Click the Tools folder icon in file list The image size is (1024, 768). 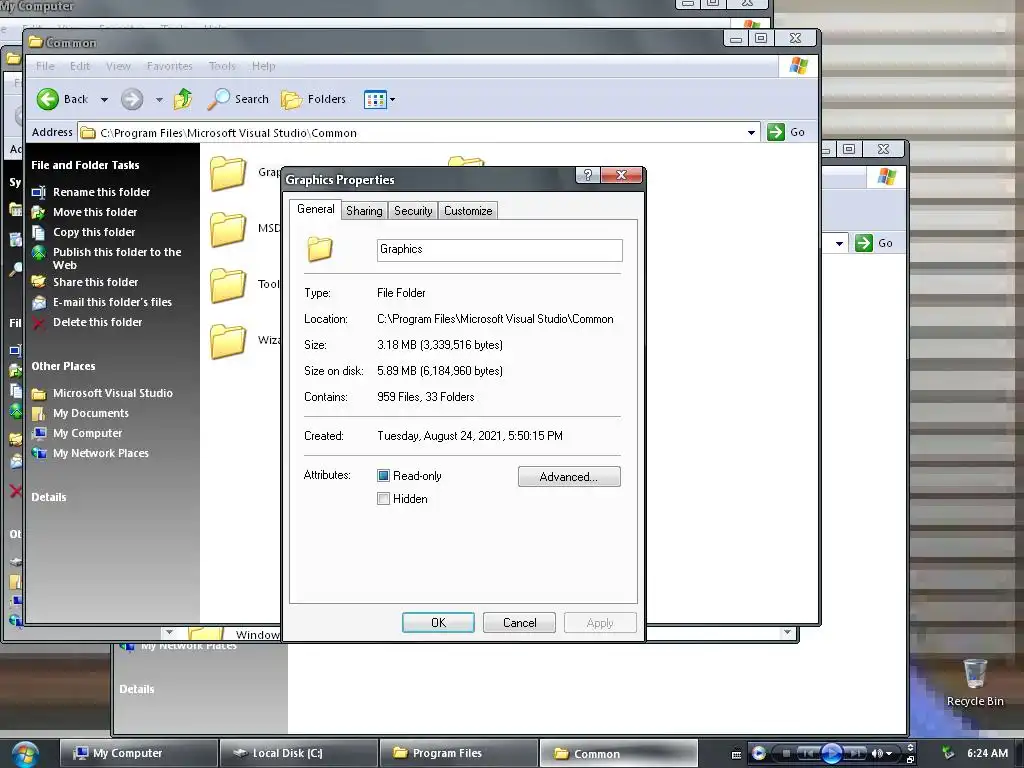coord(228,285)
